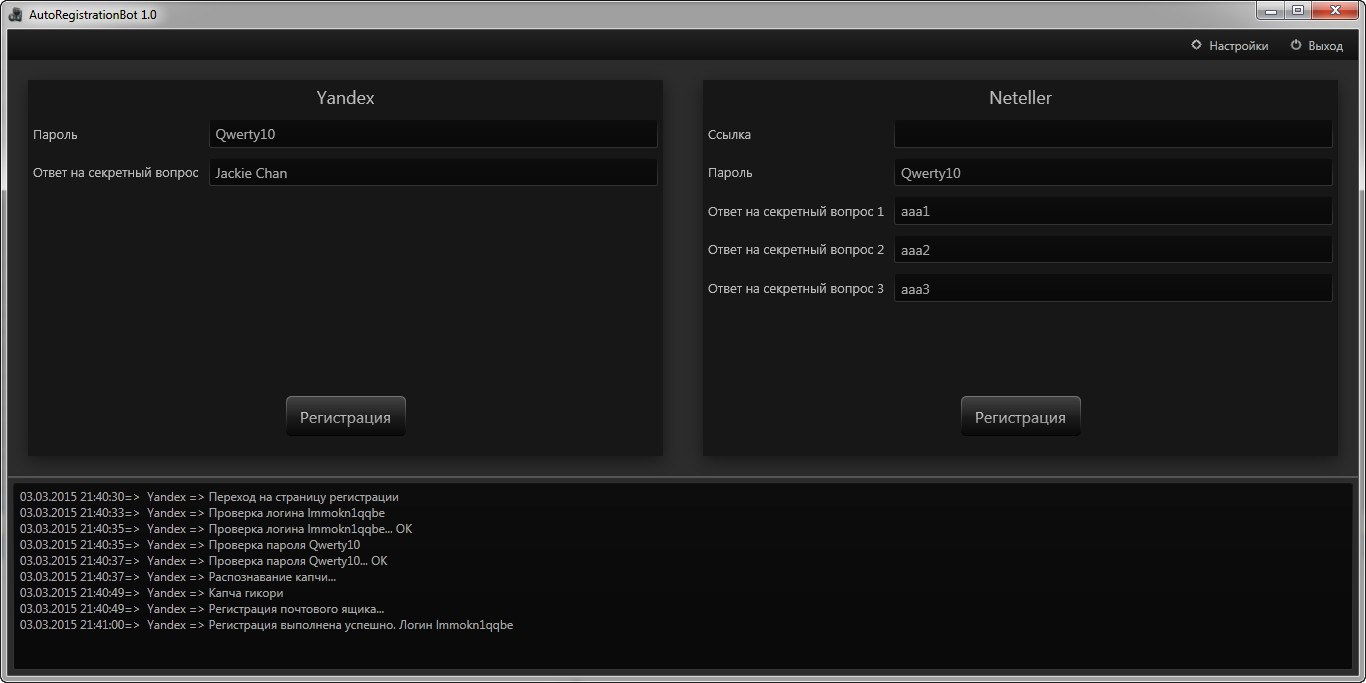The image size is (1366, 683).
Task: Maximize the AutoRegistrationBot window
Action: click(1298, 11)
